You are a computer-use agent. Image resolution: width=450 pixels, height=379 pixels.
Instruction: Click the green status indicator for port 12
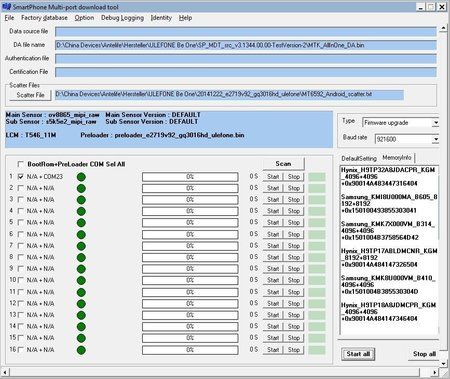coord(81,304)
